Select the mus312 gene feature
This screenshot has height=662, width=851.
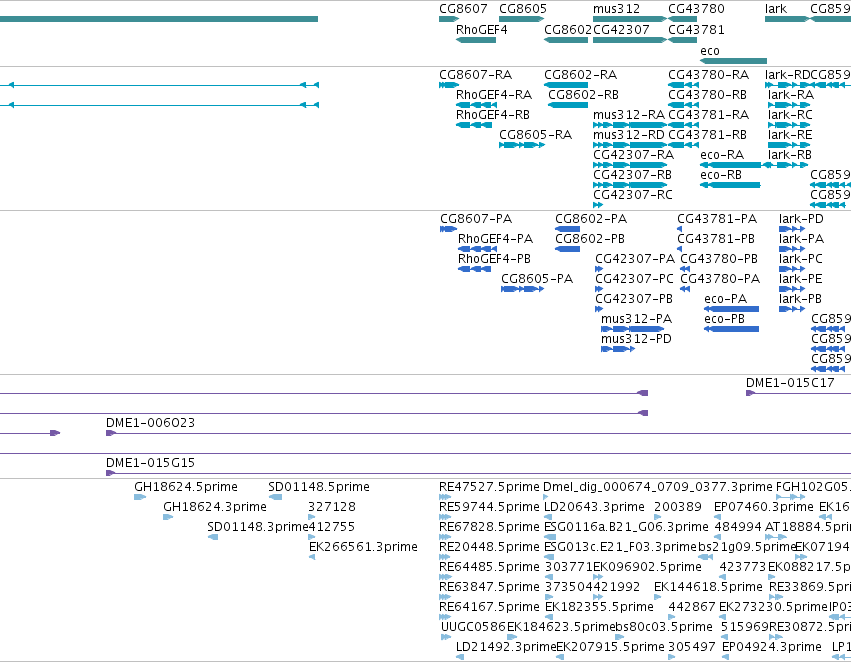630,19
